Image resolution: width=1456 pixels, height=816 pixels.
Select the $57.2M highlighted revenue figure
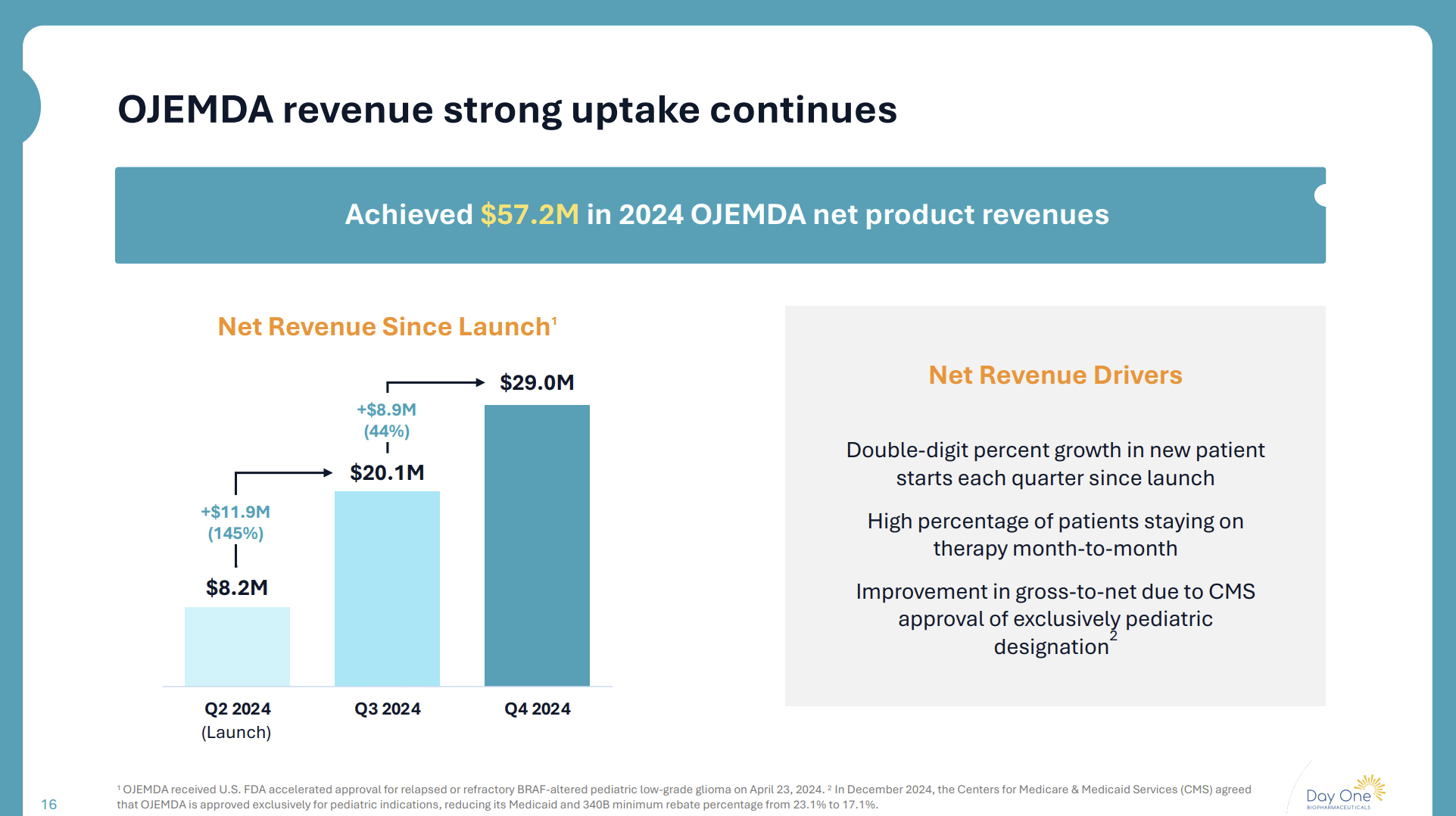(528, 215)
